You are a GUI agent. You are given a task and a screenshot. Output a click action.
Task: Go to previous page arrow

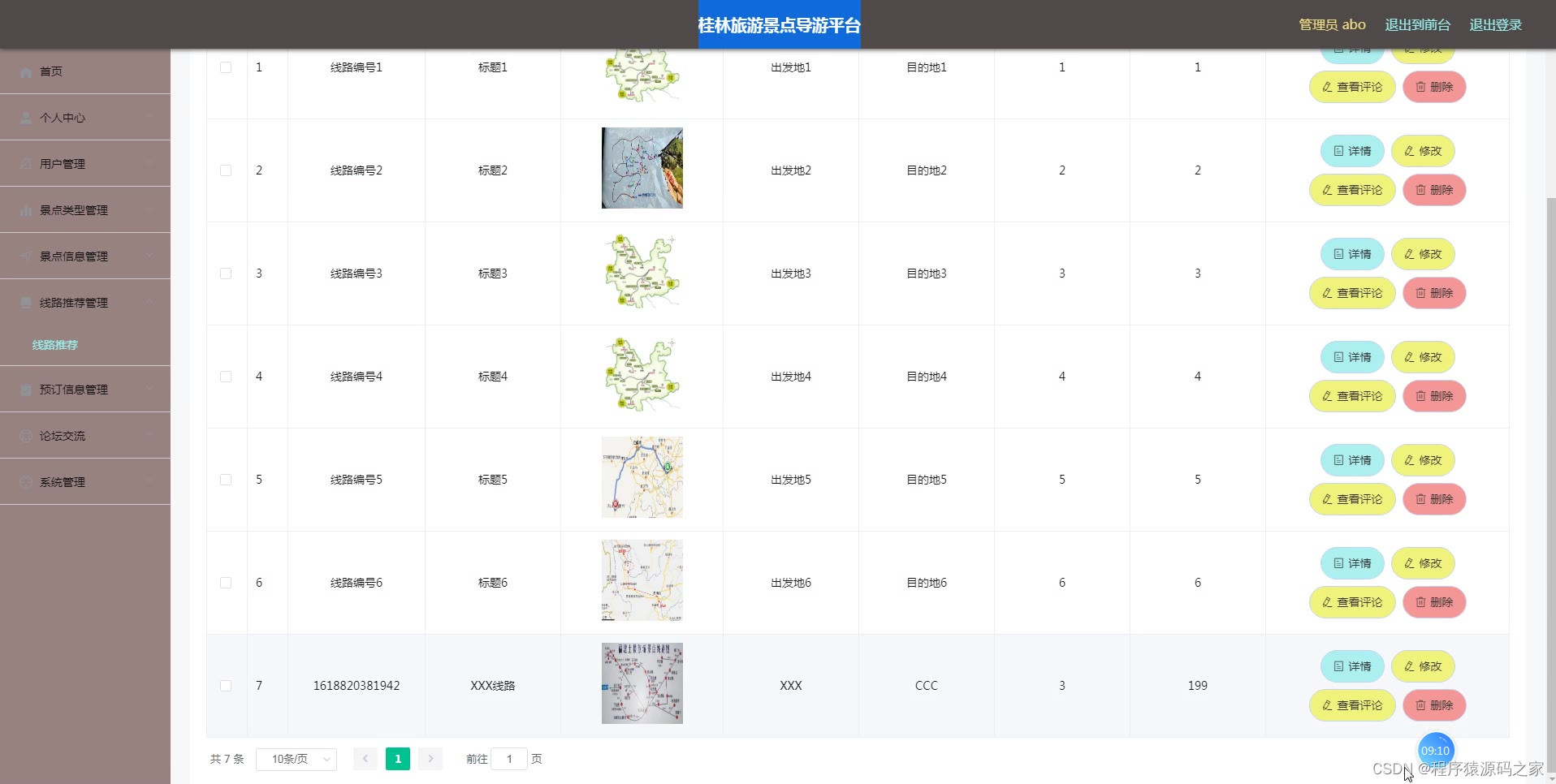click(x=365, y=759)
